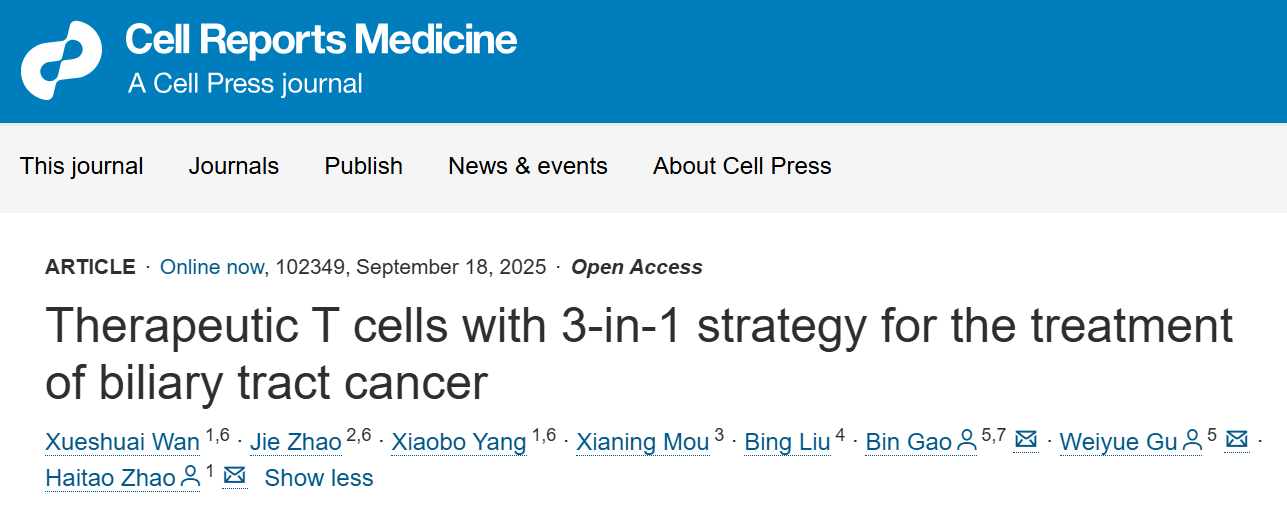Viewport: 1287px width, 510px height.
Task: Click Bin Gao's author profile icon
Action: (x=967, y=441)
